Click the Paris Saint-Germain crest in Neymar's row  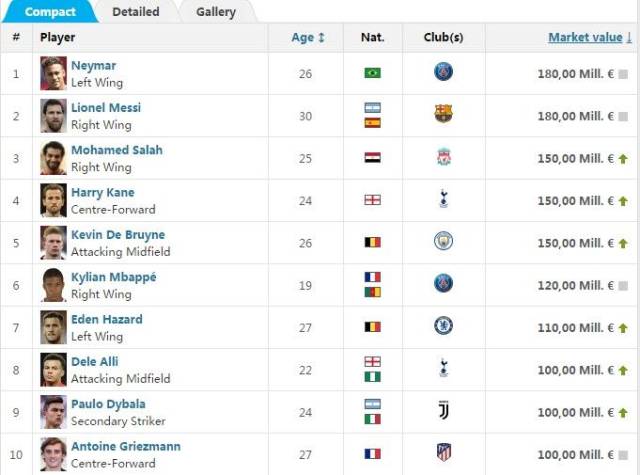(443, 72)
